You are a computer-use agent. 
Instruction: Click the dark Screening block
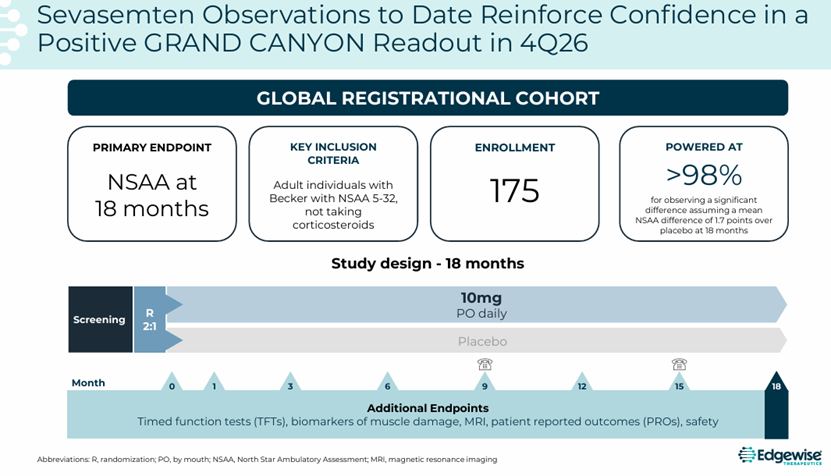pyautogui.click(x=100, y=320)
